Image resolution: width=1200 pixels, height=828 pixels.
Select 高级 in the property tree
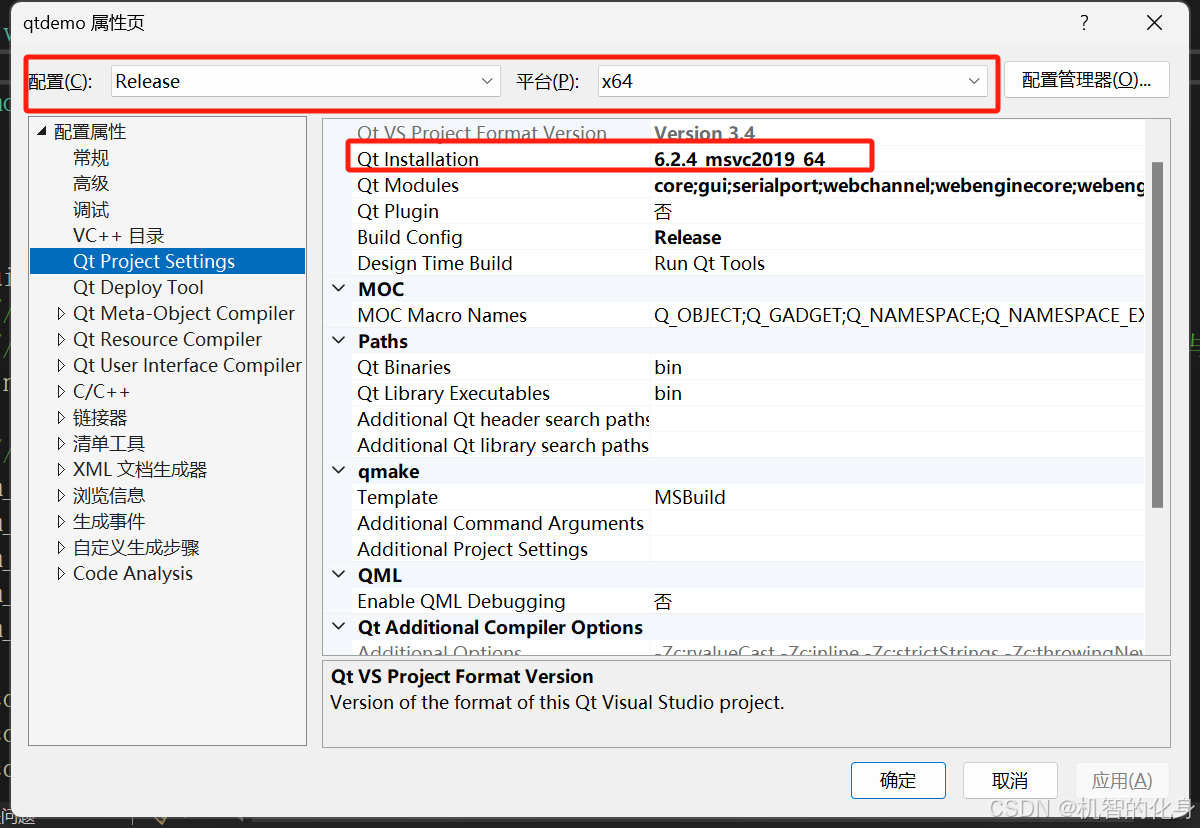[x=91, y=184]
